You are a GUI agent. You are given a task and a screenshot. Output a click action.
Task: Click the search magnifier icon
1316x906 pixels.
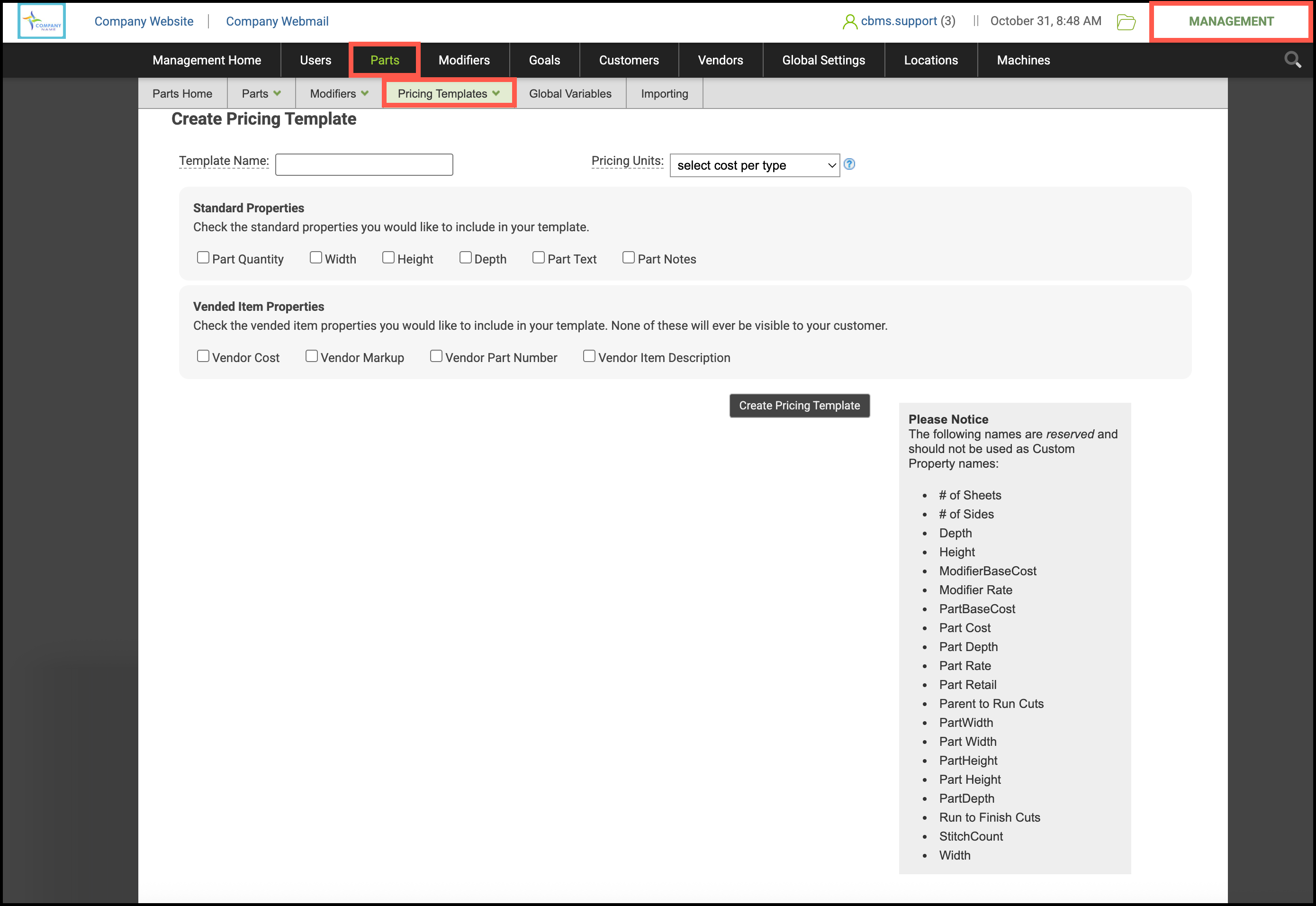point(1292,60)
